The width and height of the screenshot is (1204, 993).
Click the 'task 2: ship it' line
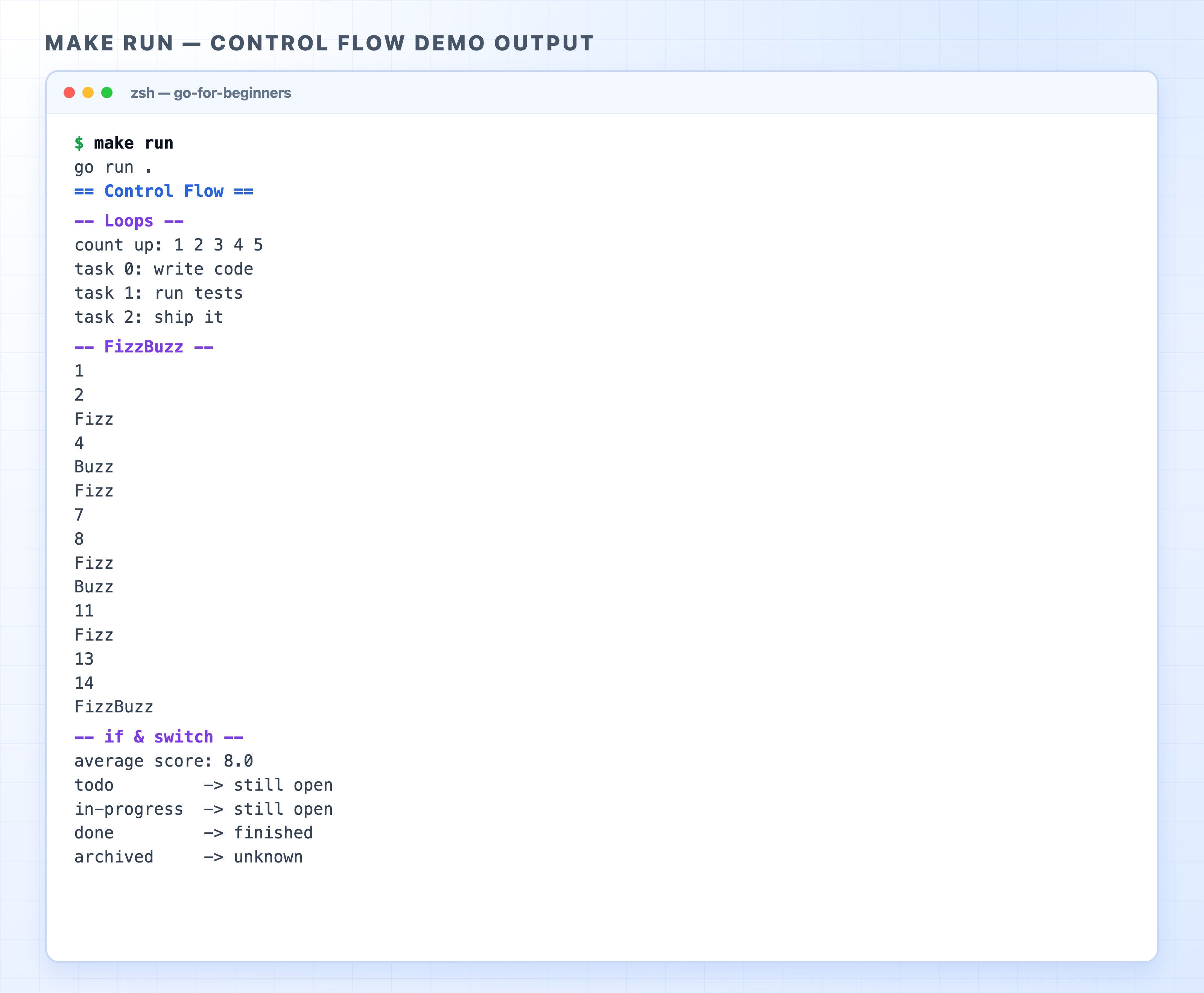pos(149,317)
